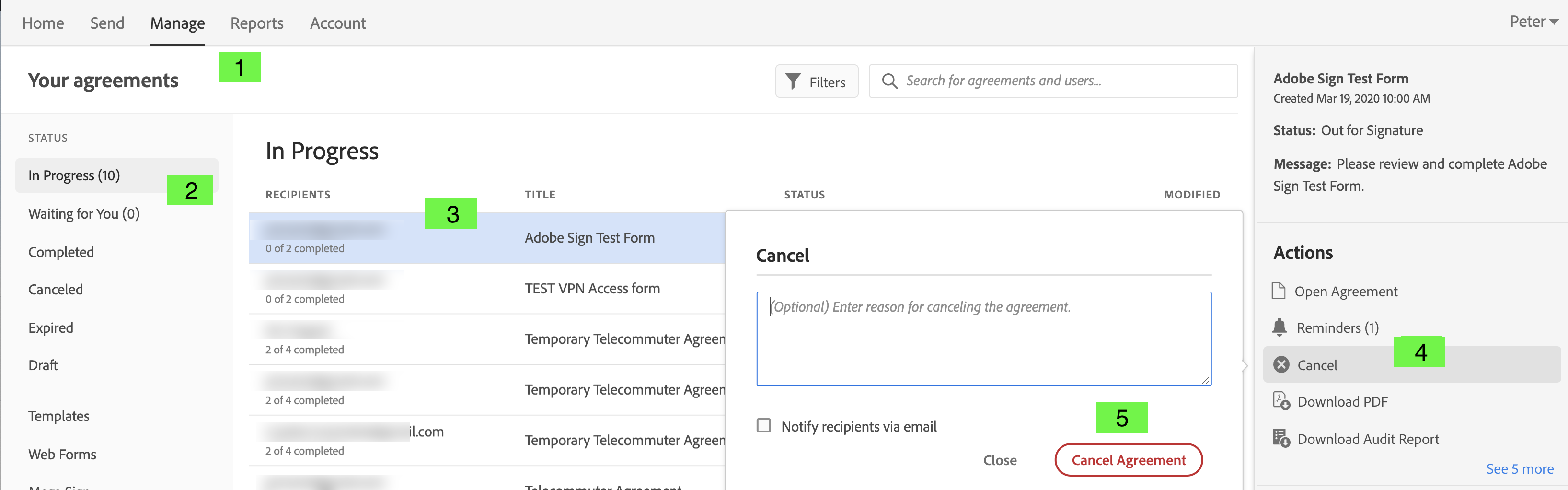Viewport: 1568px width, 490px height.
Task: Open the Home tab
Action: point(43,23)
